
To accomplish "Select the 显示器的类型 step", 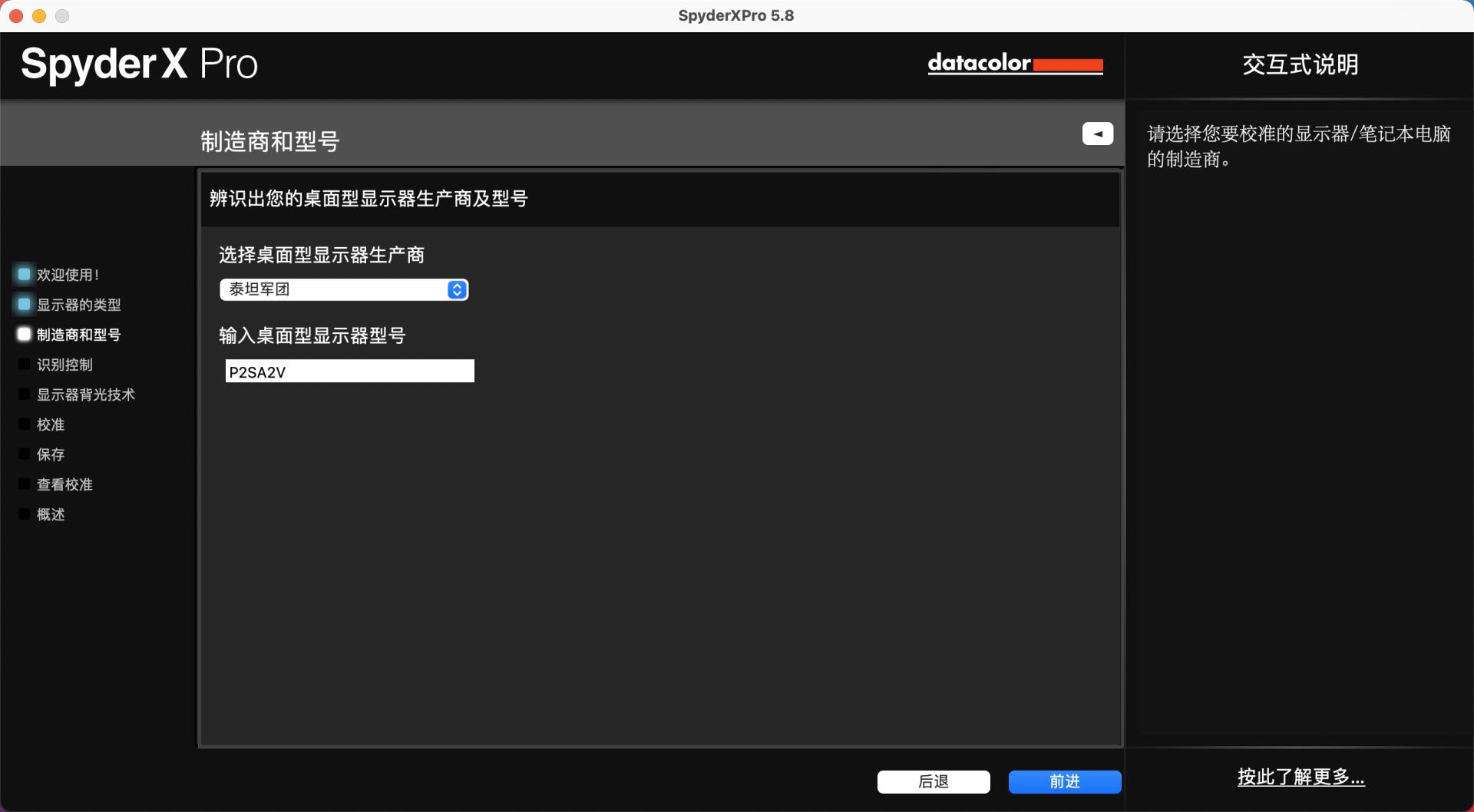I will point(78,305).
